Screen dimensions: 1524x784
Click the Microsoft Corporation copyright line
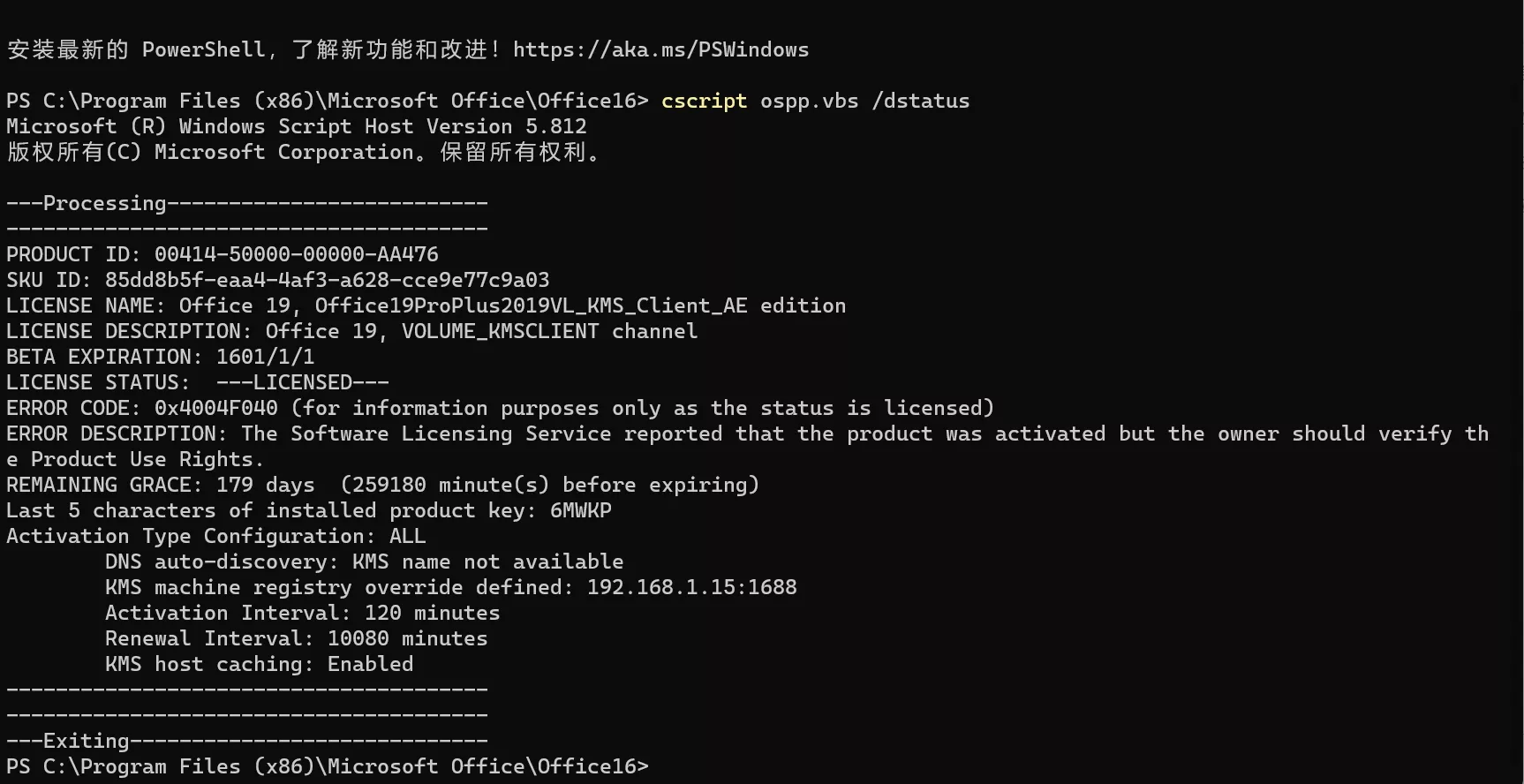point(303,152)
